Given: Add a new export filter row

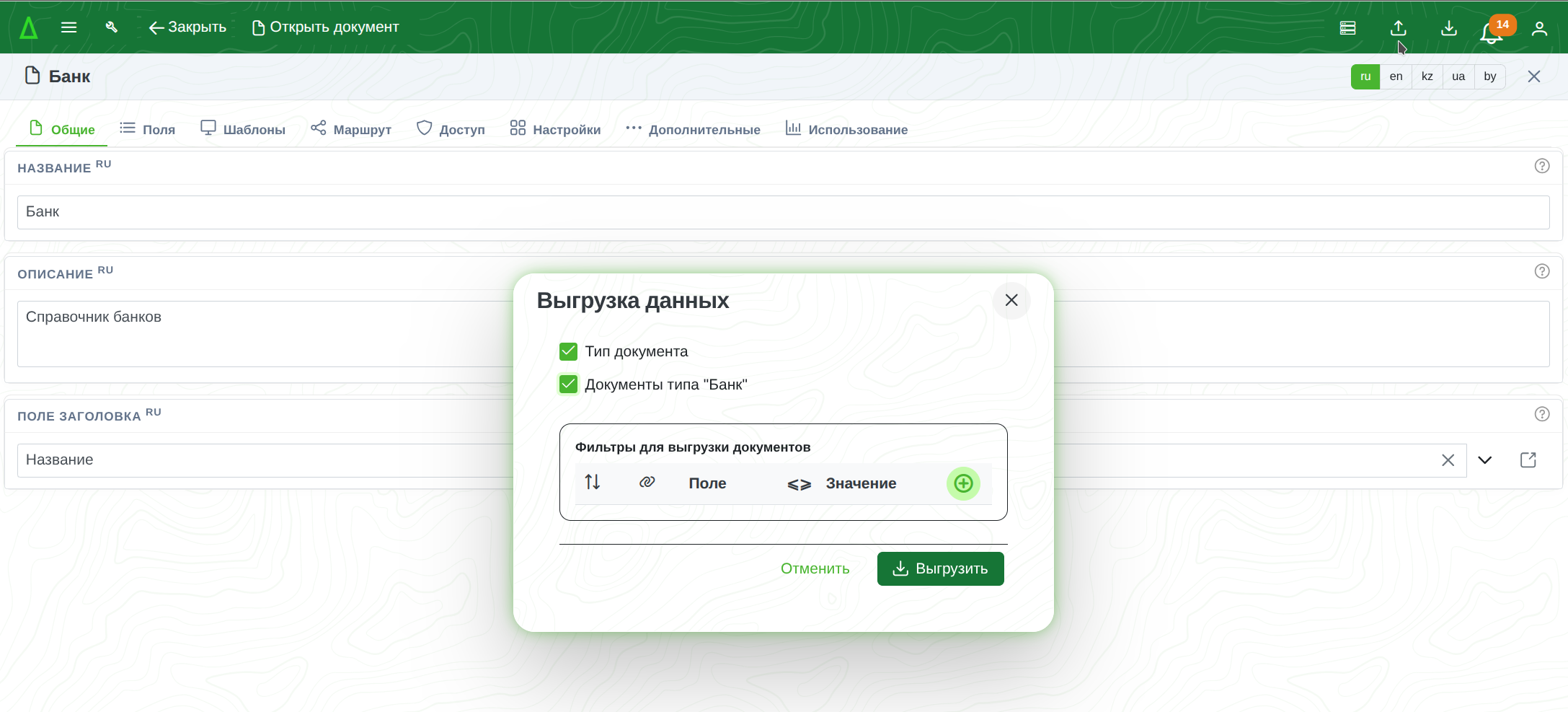Looking at the screenshot, I should click(x=963, y=483).
